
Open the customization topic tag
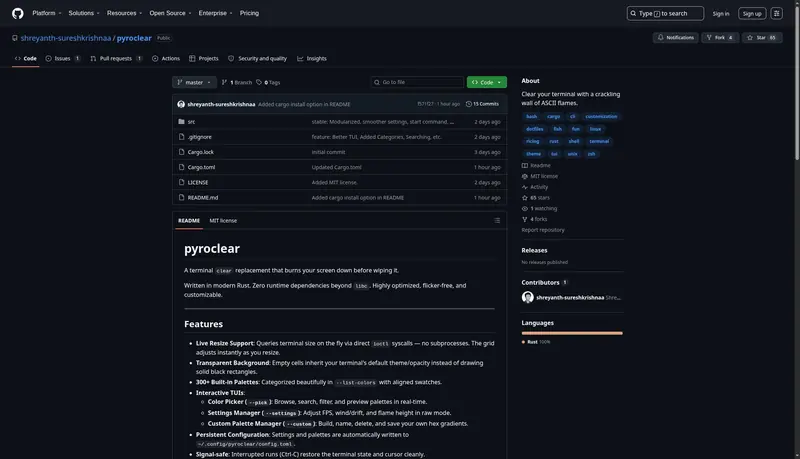601,117
